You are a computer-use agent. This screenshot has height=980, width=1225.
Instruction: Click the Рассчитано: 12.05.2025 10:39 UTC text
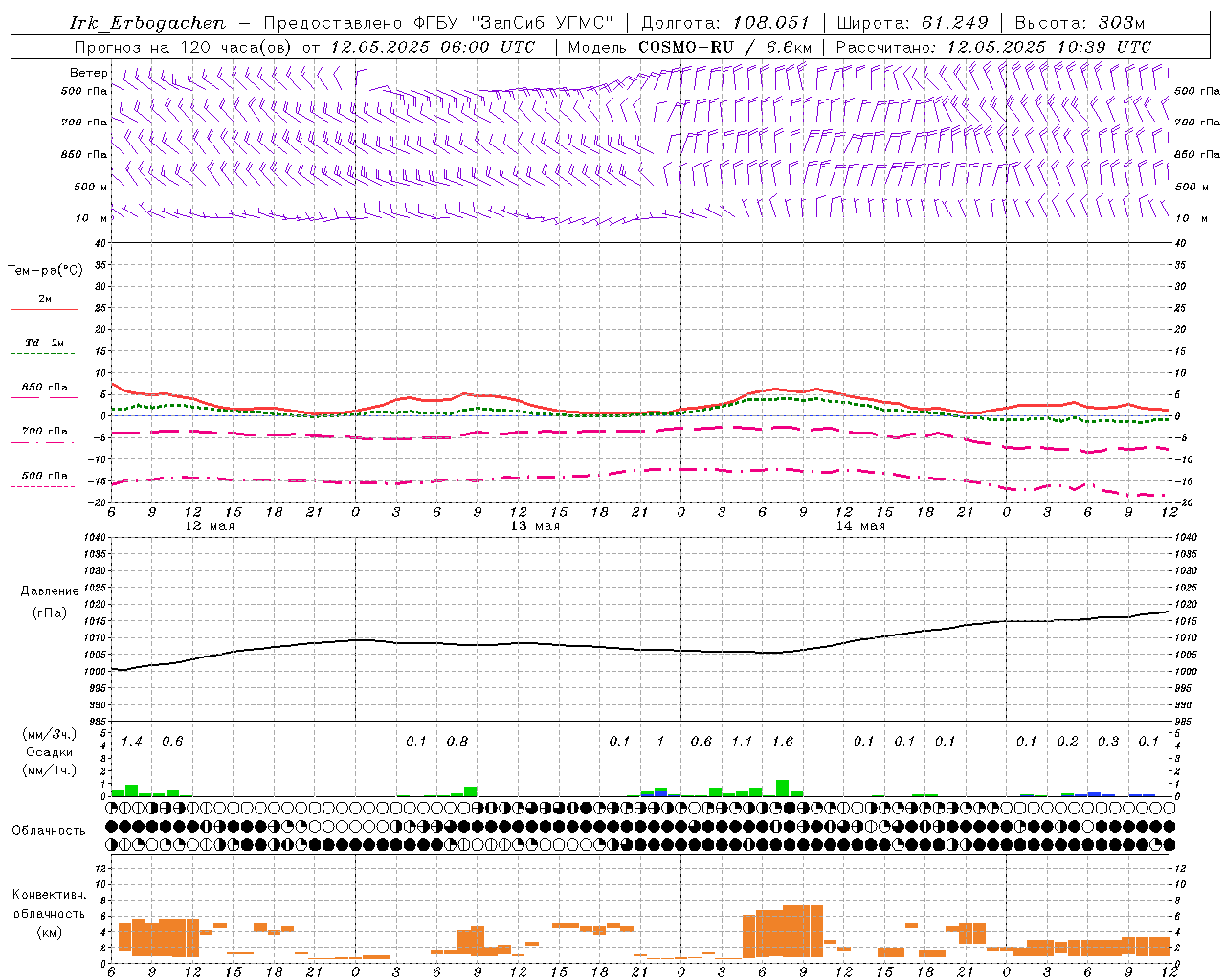pyautogui.click(x=993, y=47)
